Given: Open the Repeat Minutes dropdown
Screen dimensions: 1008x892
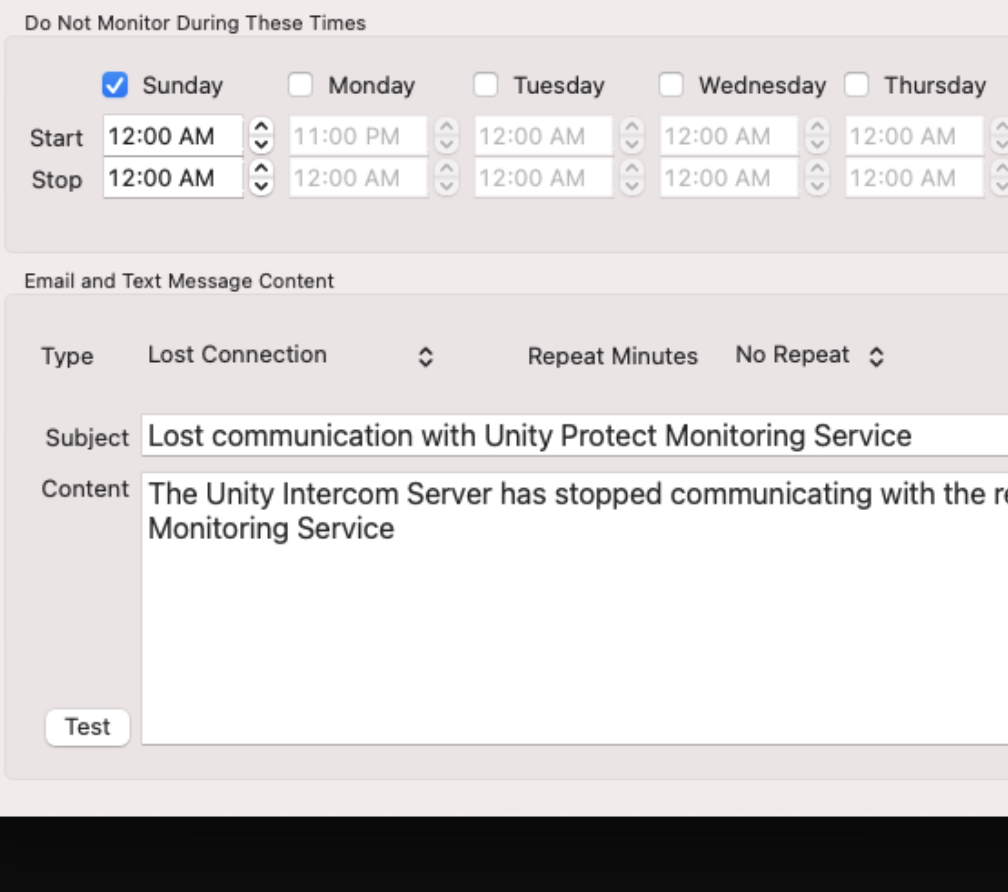Looking at the screenshot, I should click(810, 353).
